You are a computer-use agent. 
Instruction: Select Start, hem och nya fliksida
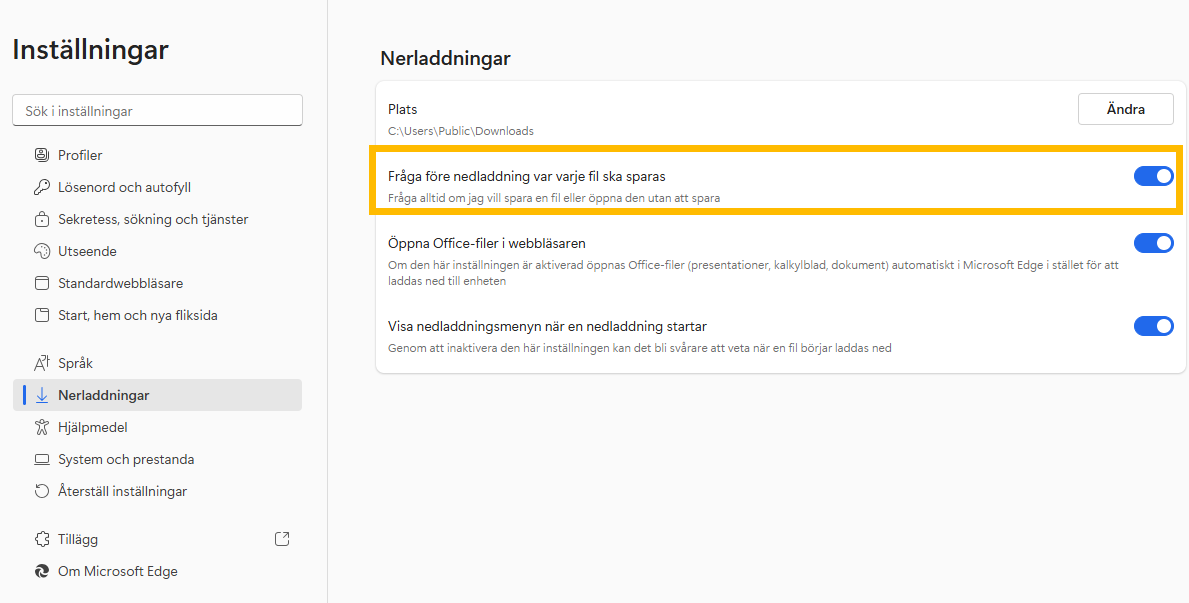(x=137, y=315)
